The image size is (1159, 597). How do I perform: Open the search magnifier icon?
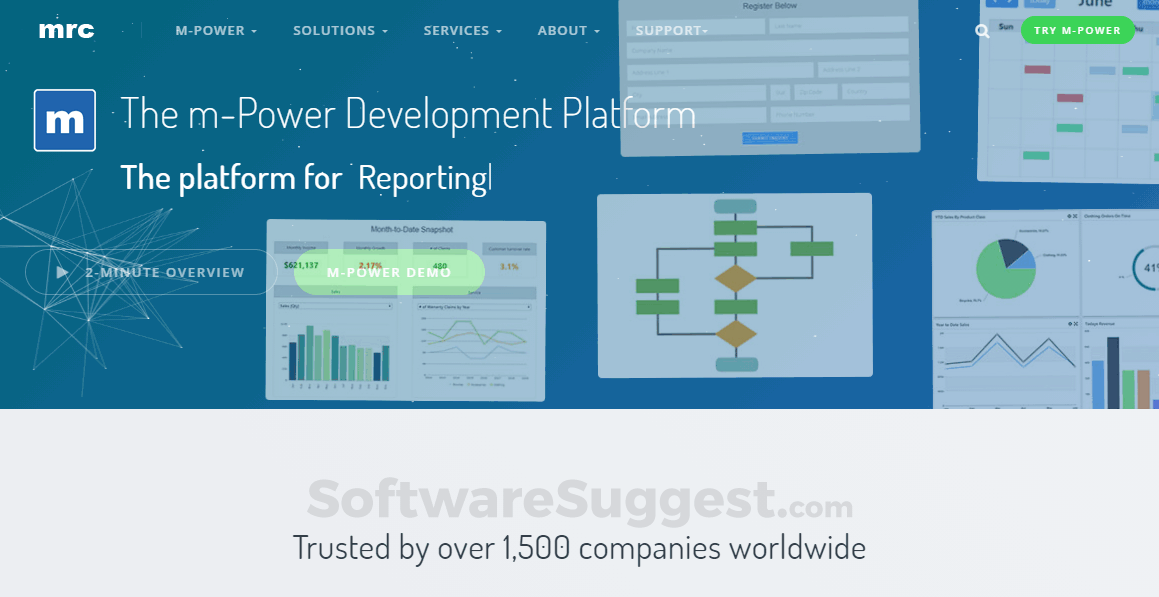982,31
